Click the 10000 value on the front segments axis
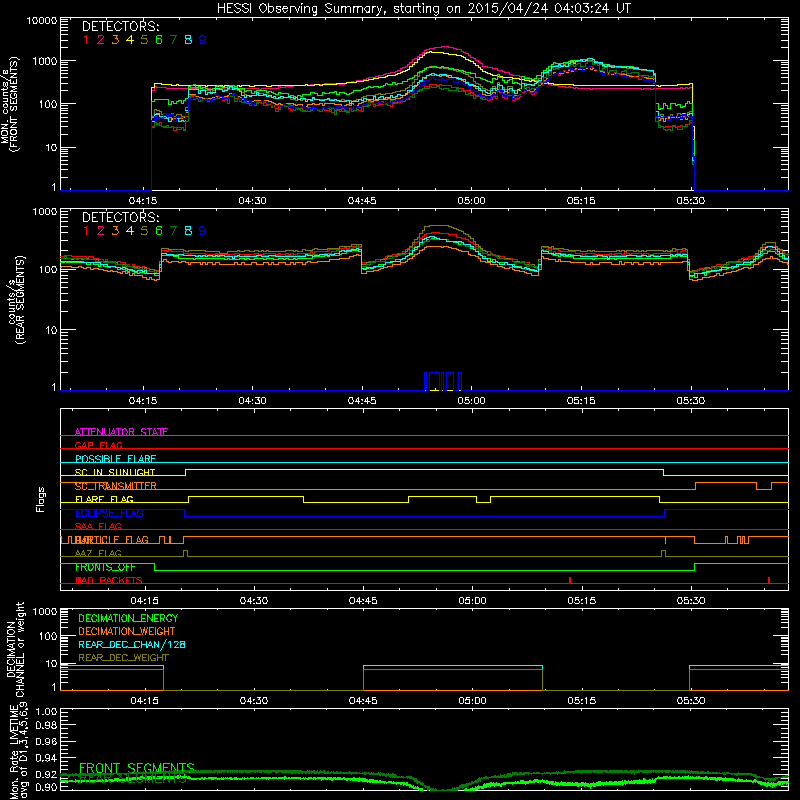 click(x=42, y=20)
